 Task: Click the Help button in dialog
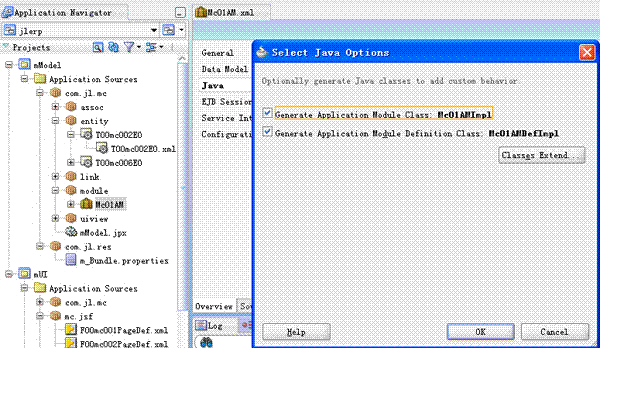click(x=296, y=332)
